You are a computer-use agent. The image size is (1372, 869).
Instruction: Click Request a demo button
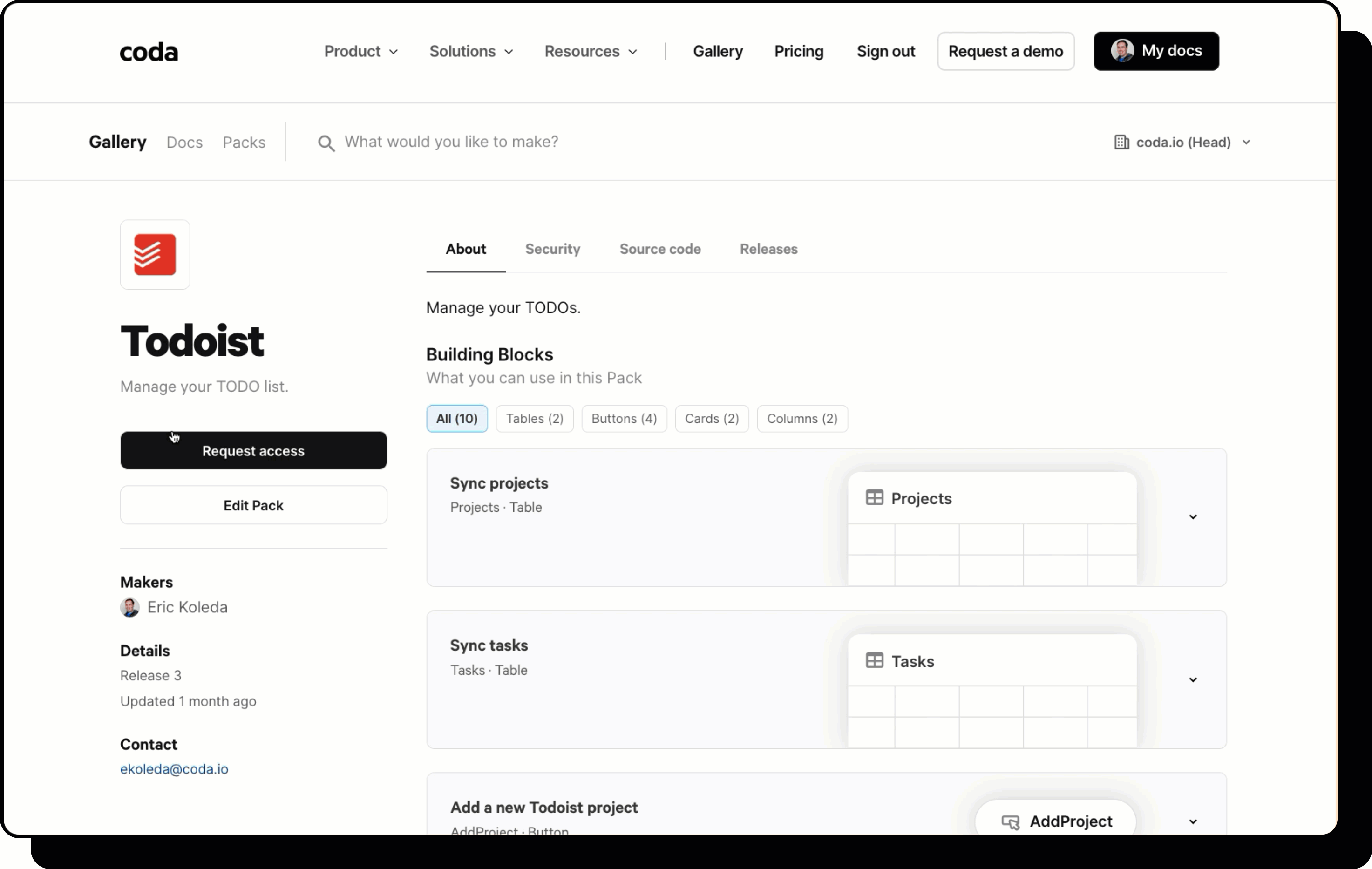click(1005, 51)
